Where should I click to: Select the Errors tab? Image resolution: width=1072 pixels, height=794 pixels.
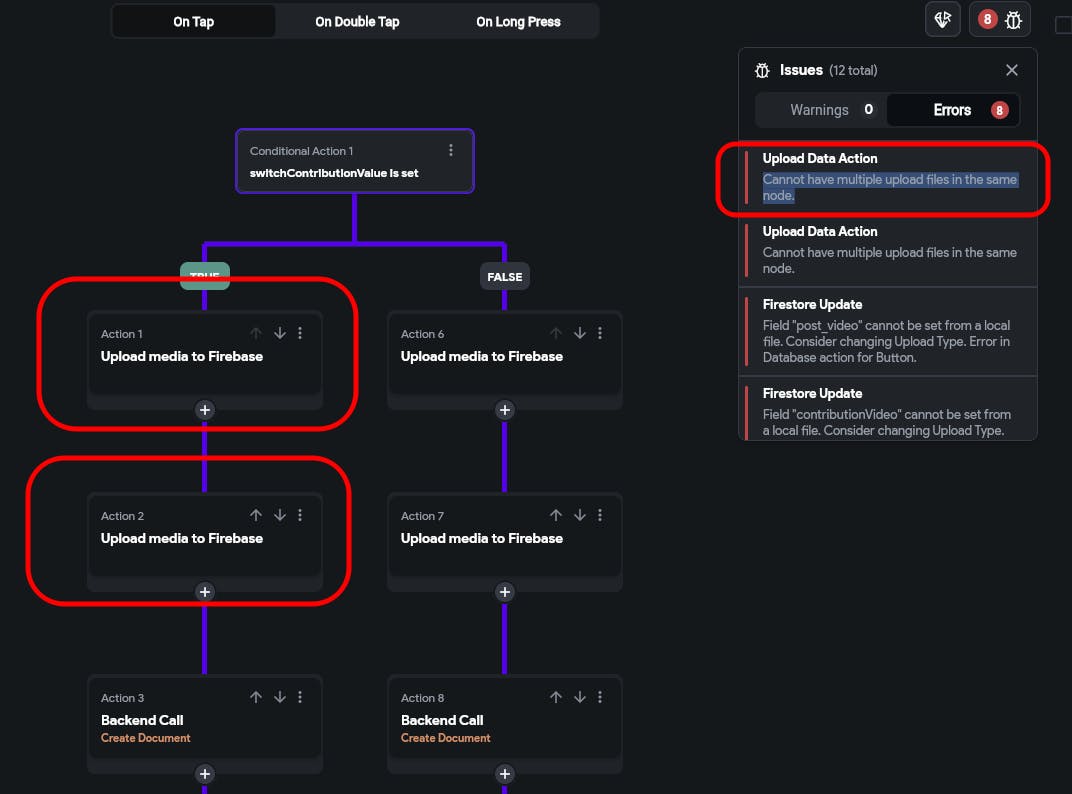click(x=953, y=110)
